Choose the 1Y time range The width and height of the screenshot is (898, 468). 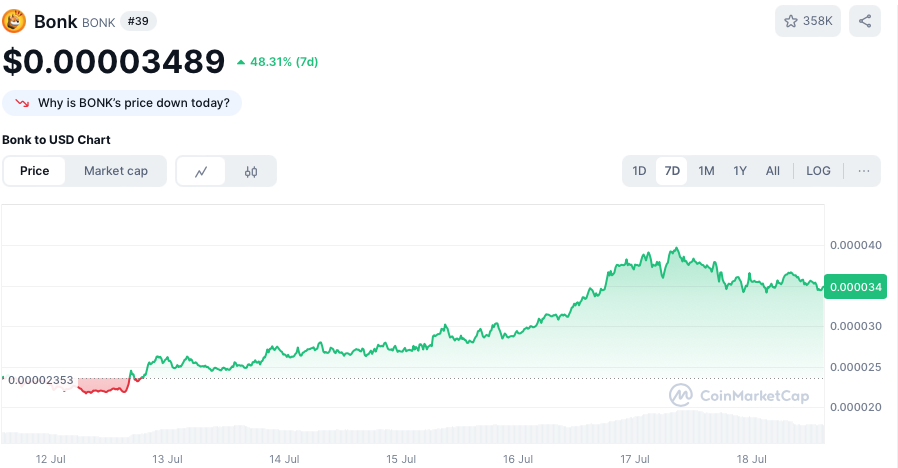[740, 171]
